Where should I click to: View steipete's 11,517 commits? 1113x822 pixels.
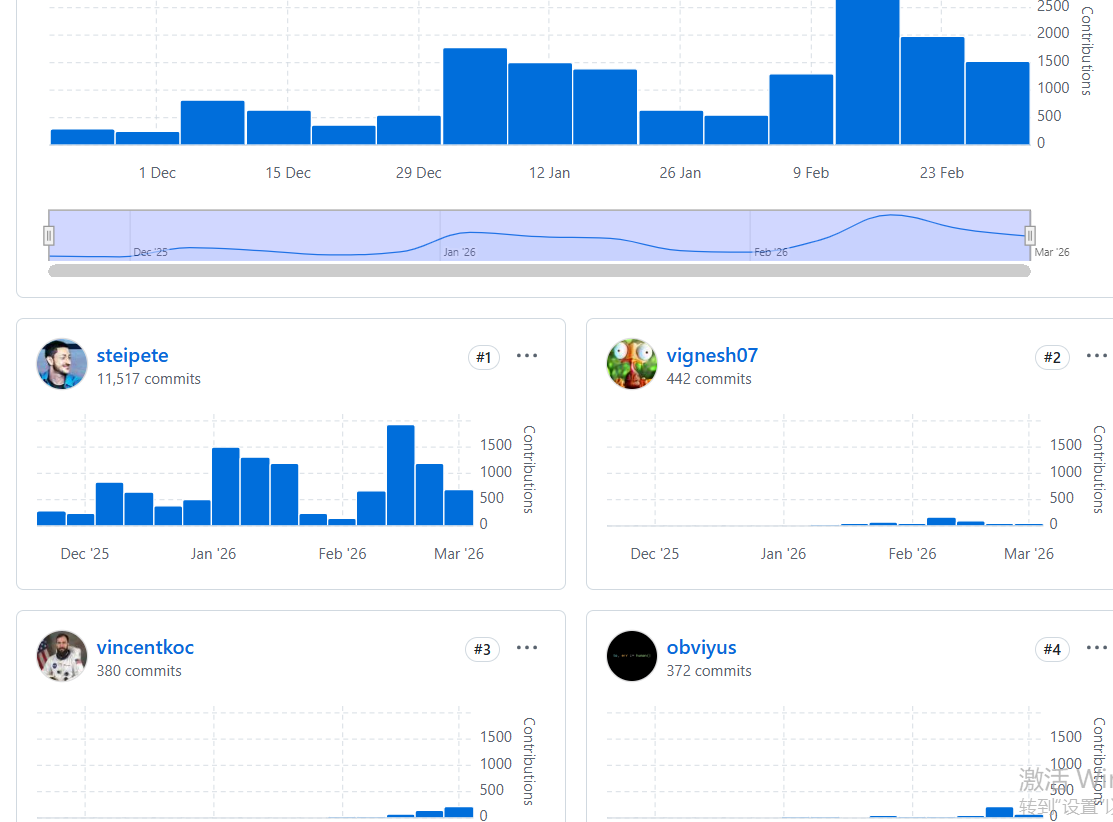pos(149,379)
